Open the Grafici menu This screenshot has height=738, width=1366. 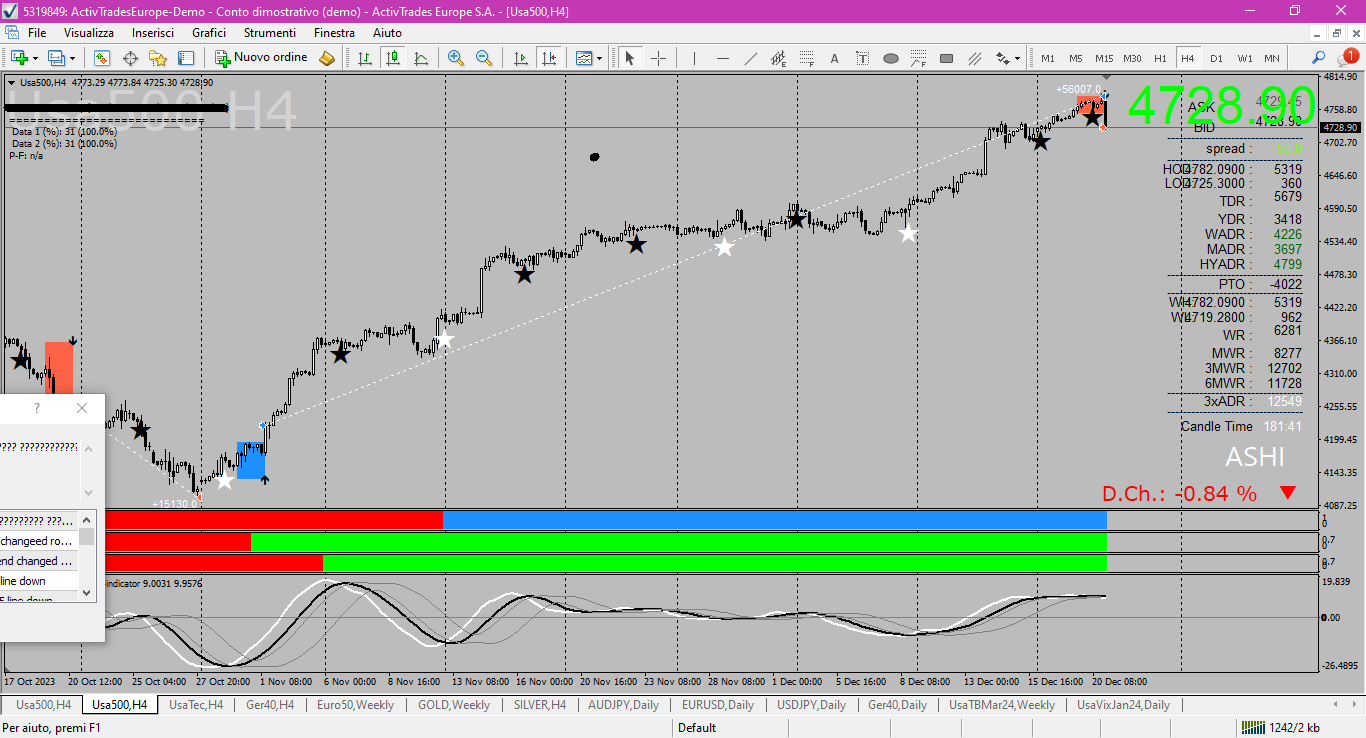point(209,33)
